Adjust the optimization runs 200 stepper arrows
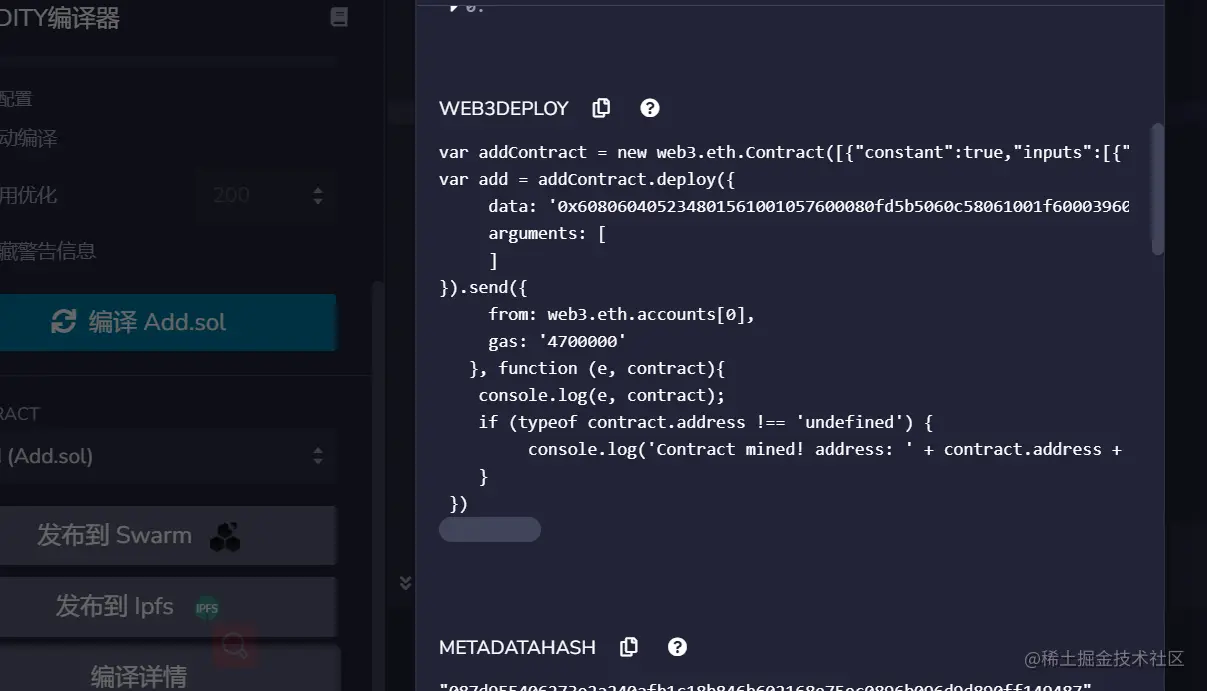The width and height of the screenshot is (1207, 691). point(318,195)
